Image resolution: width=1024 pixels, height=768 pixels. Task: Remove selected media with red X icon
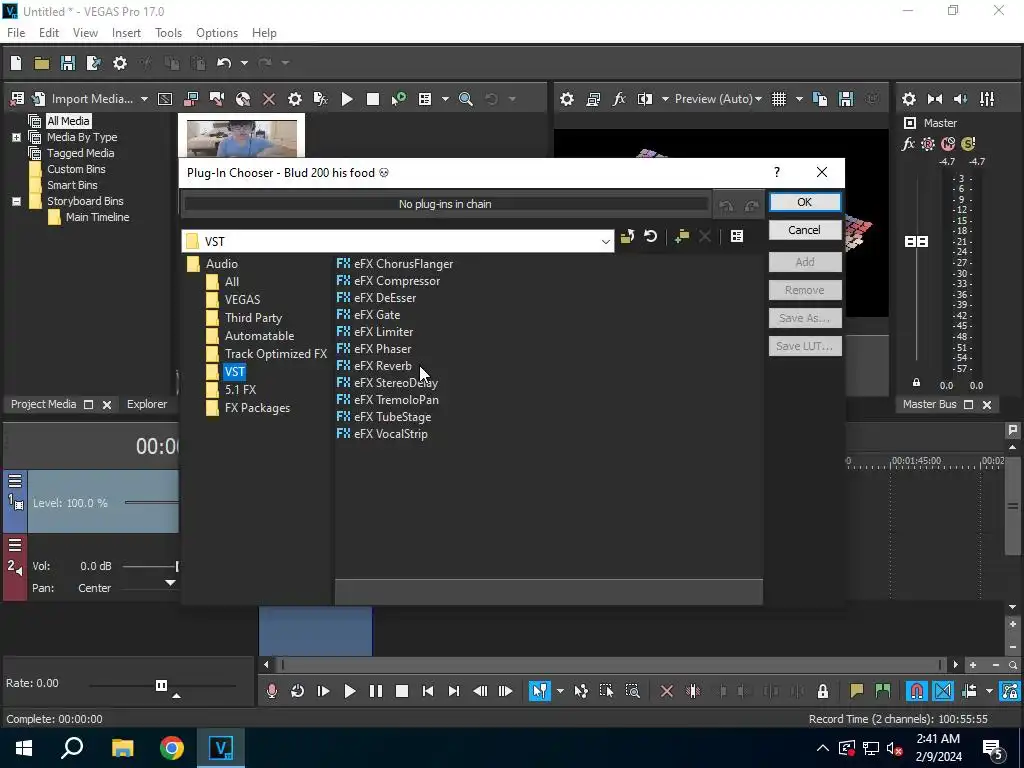(268, 99)
